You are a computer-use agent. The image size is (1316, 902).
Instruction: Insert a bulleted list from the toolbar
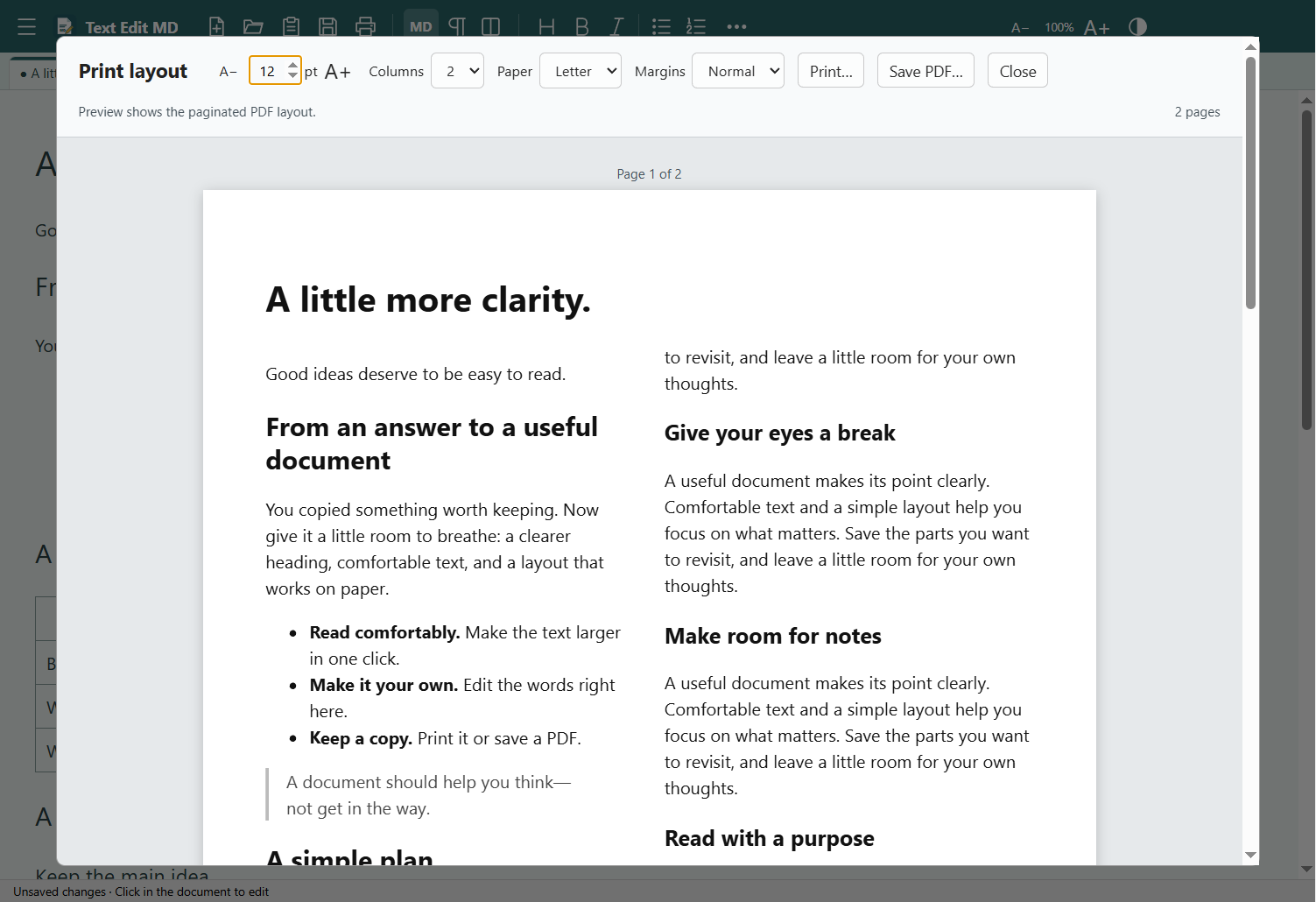(662, 27)
